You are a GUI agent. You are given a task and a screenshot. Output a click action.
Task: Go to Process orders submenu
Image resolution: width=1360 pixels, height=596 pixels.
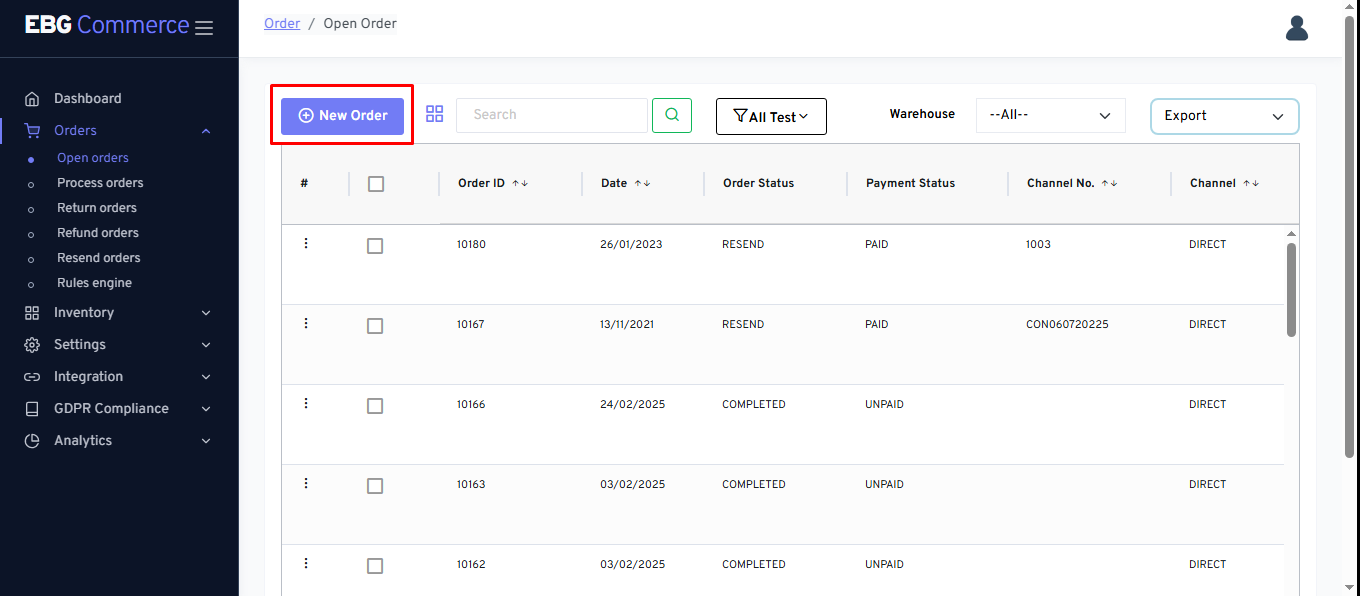(100, 183)
